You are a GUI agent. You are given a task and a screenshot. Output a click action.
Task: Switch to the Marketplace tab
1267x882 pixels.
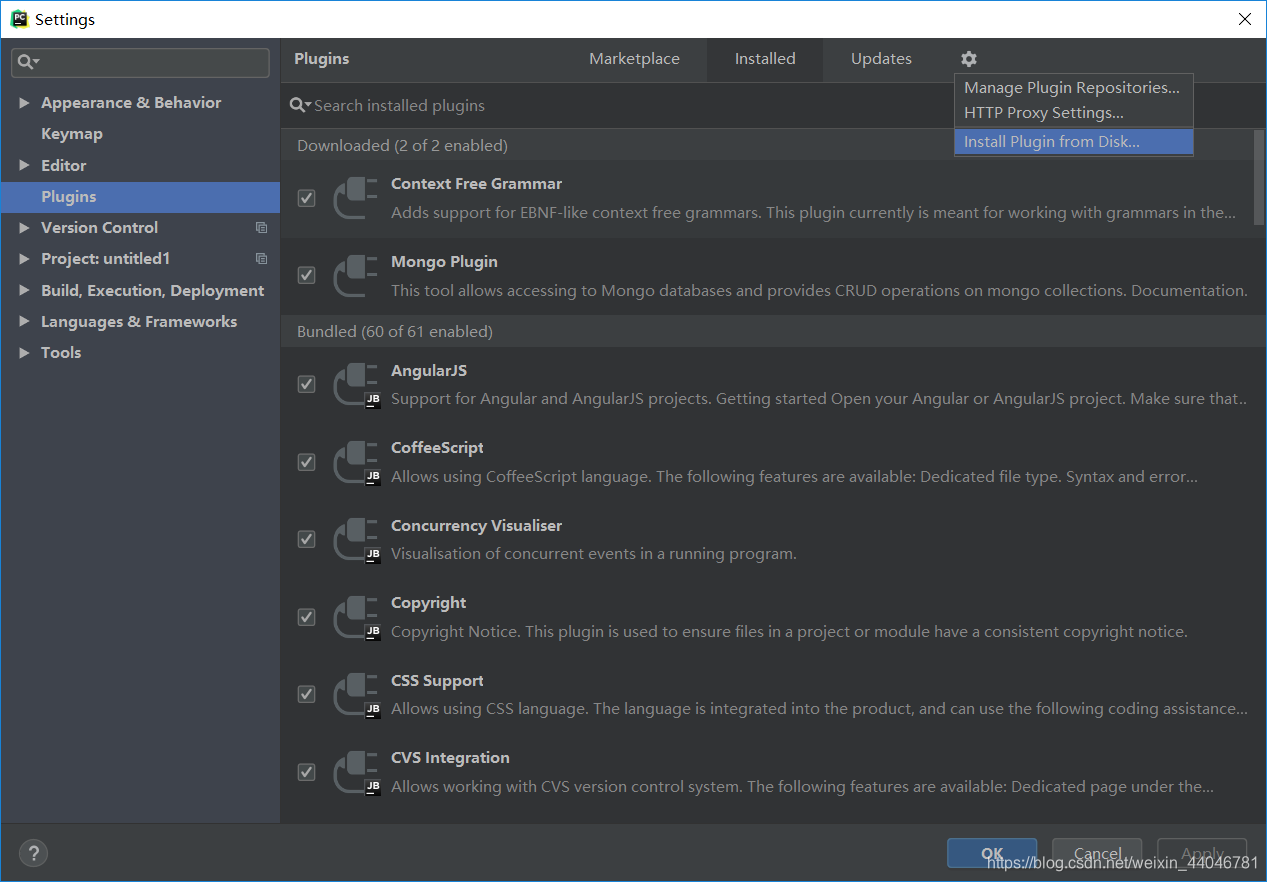click(634, 59)
